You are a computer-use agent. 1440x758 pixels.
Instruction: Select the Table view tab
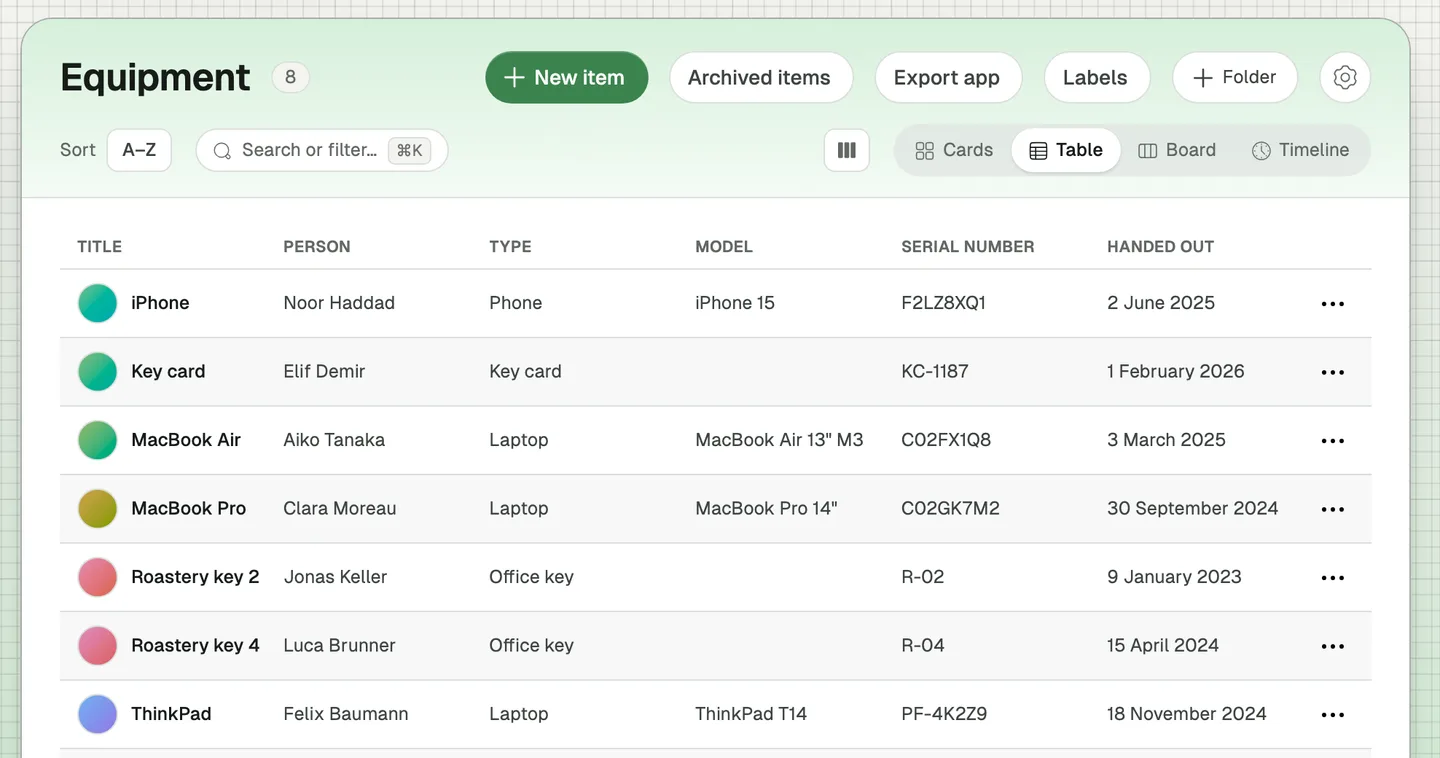(1066, 150)
